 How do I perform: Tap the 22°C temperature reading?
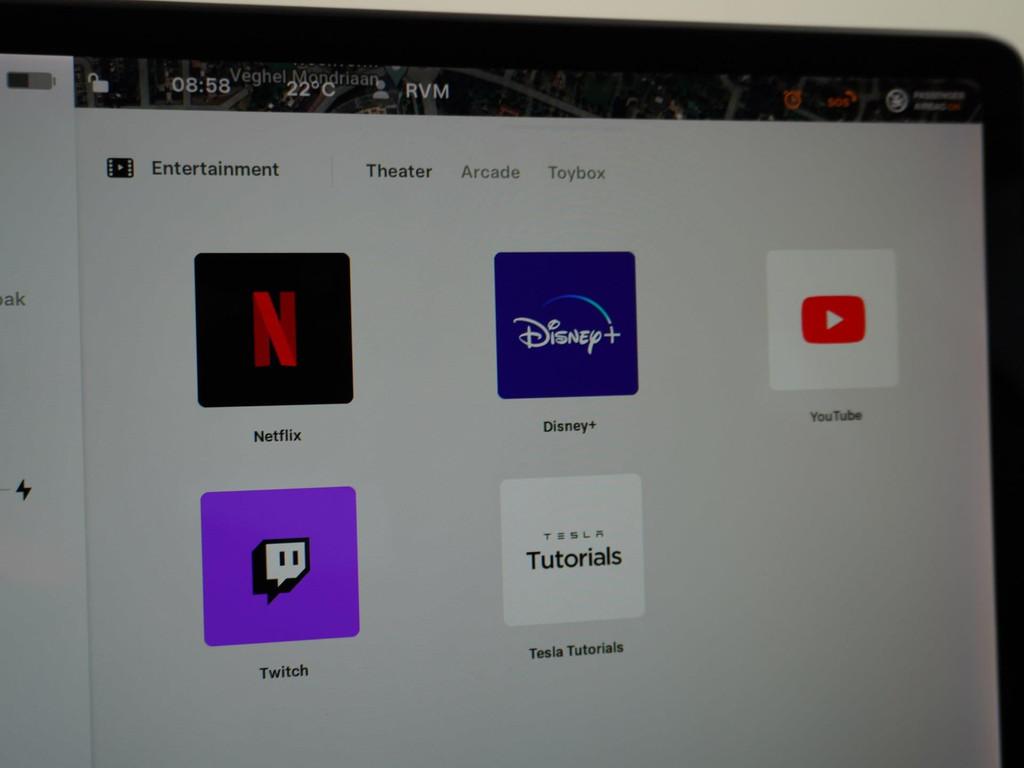coord(311,88)
